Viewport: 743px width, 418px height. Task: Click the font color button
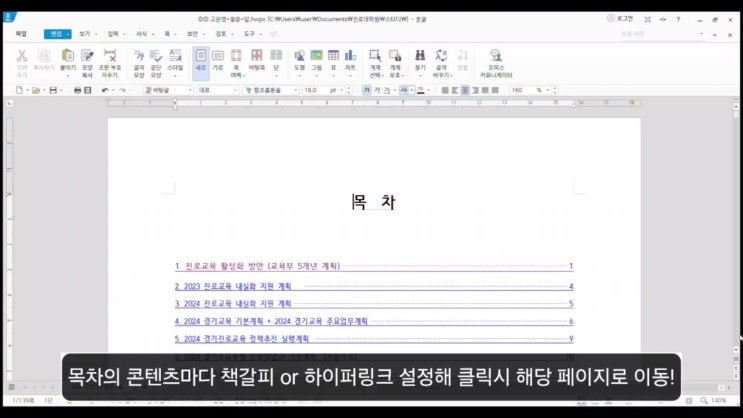click(421, 90)
